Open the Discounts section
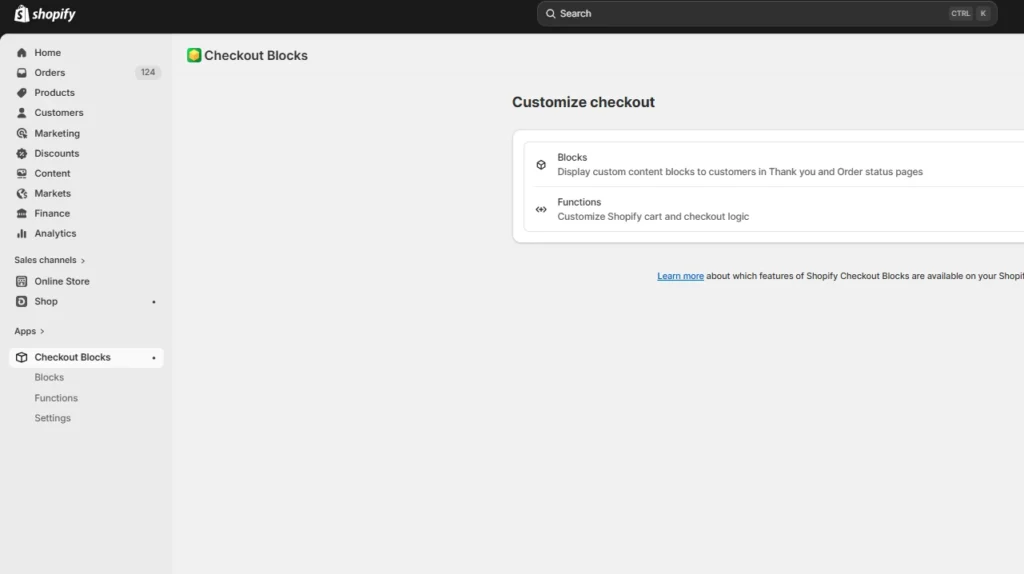The width and height of the screenshot is (1024, 574). click(57, 153)
